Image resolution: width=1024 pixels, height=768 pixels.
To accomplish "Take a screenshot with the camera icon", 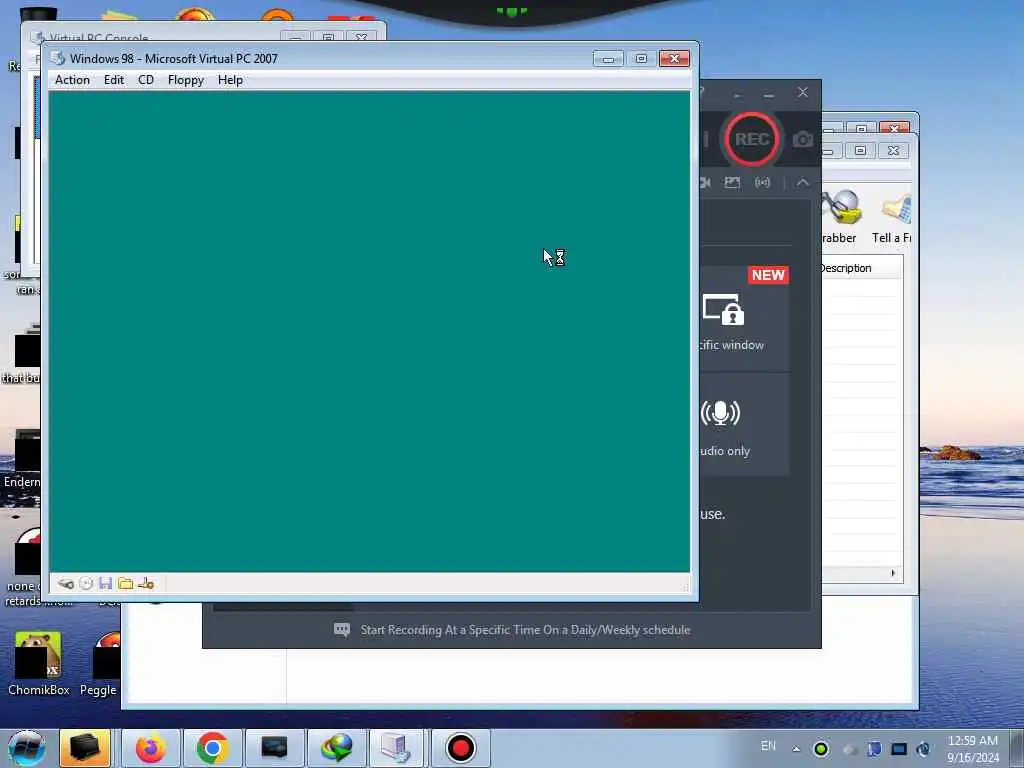I will (x=803, y=139).
